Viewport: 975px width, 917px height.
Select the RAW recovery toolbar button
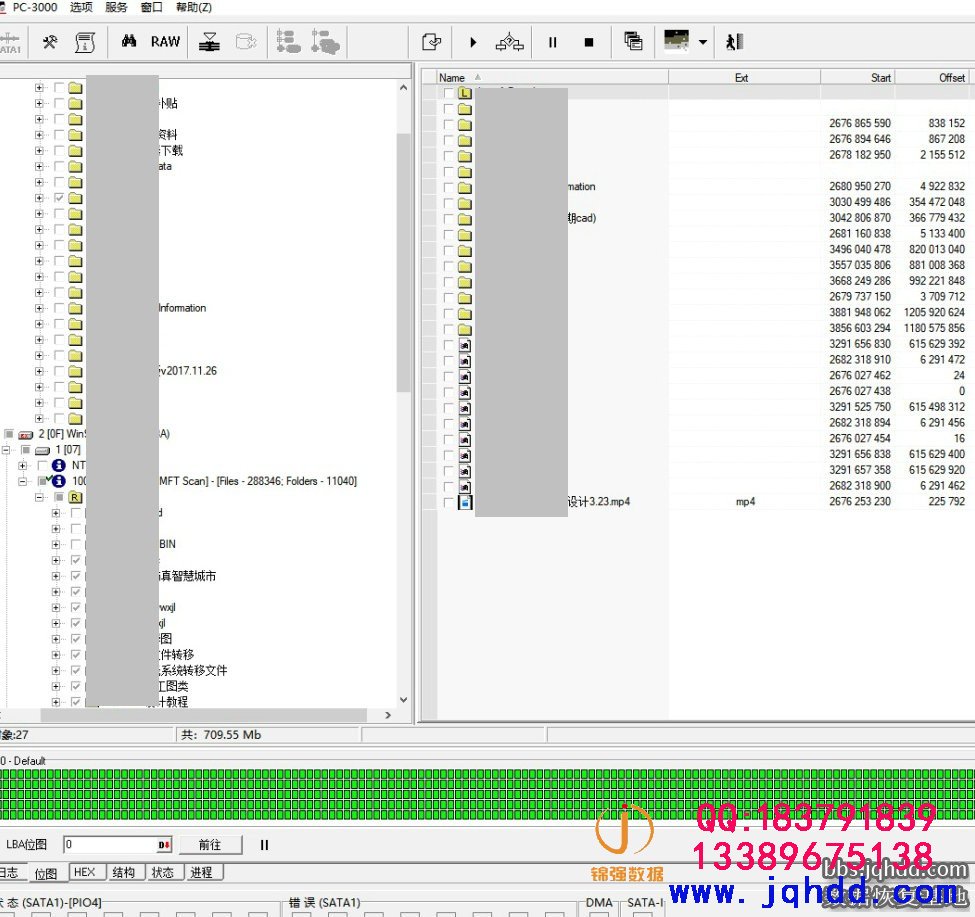pos(165,42)
